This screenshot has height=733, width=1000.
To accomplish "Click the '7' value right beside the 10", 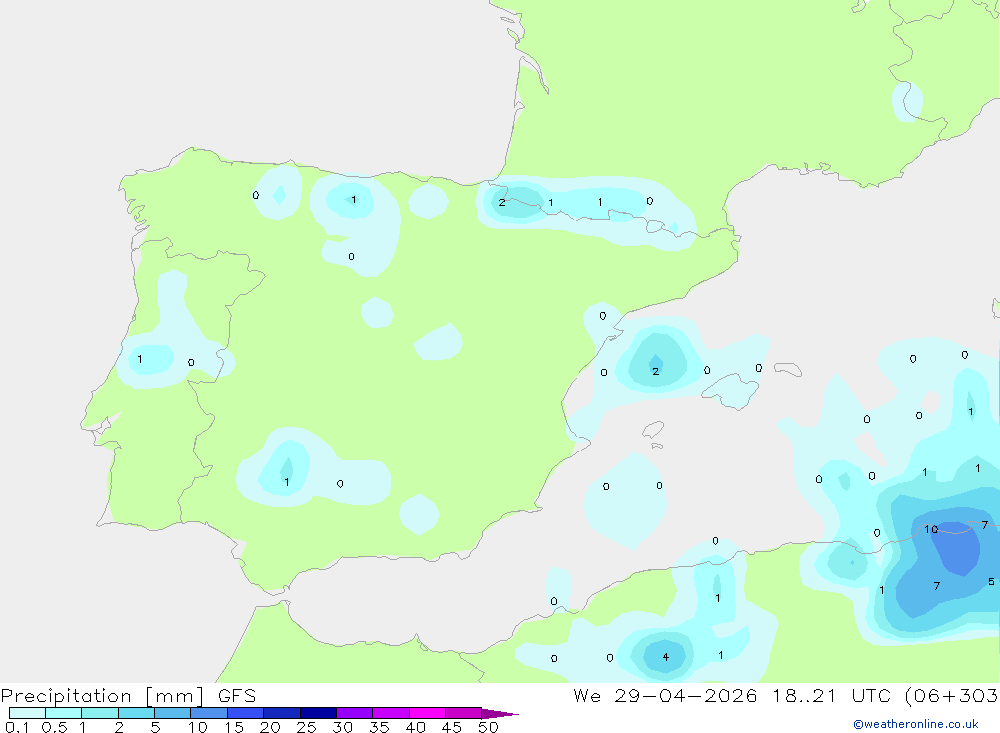I will 985,524.
